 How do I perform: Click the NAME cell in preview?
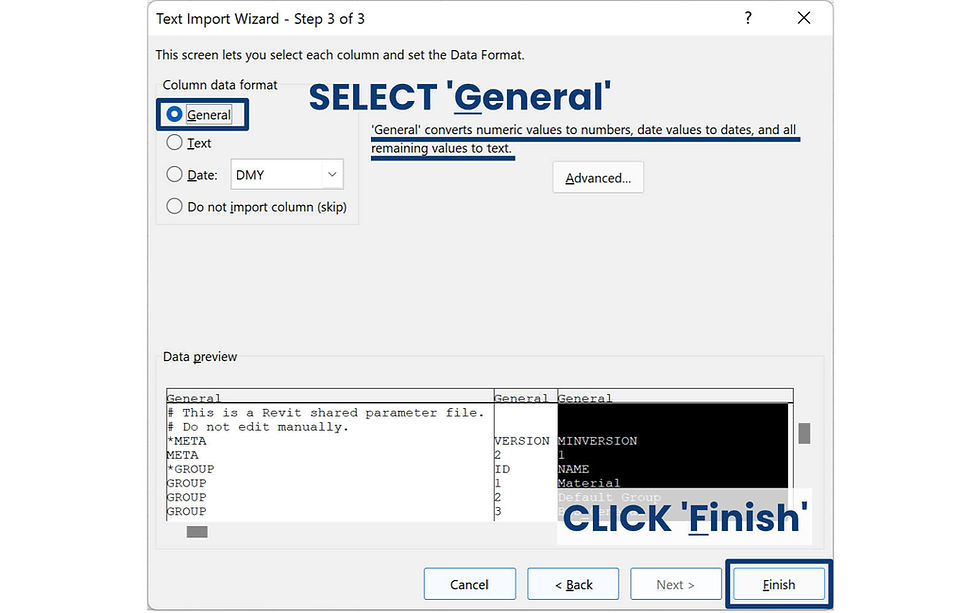[x=573, y=469]
